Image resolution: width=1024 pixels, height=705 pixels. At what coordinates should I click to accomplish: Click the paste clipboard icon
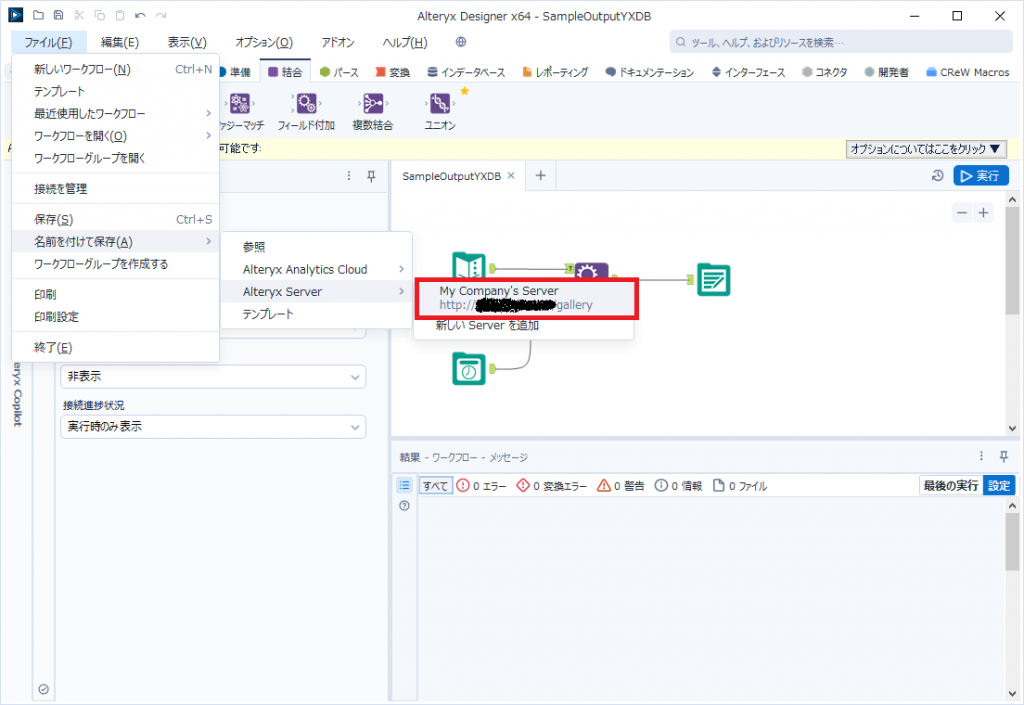click(x=120, y=15)
